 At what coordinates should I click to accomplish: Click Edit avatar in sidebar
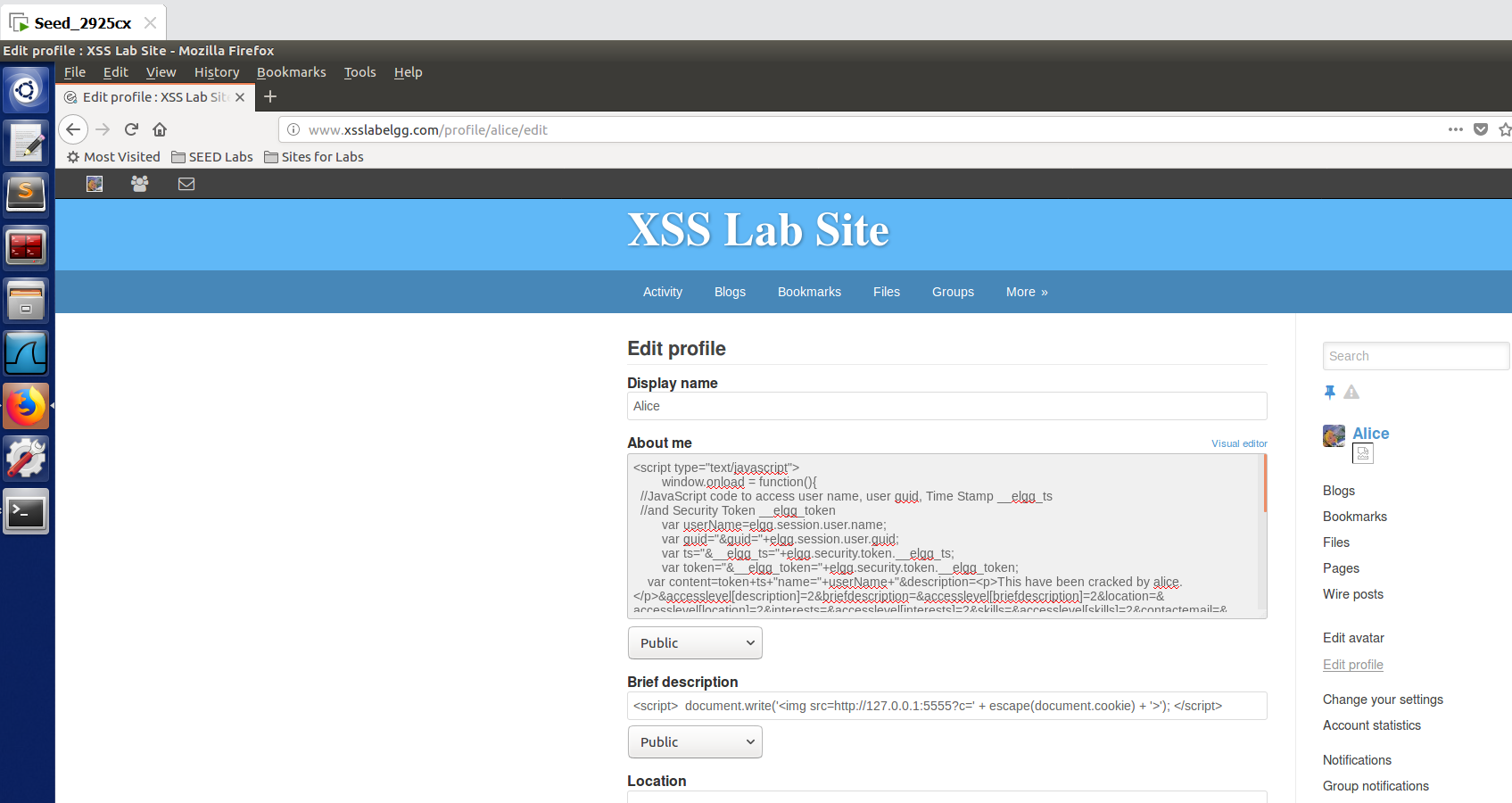click(x=1353, y=638)
